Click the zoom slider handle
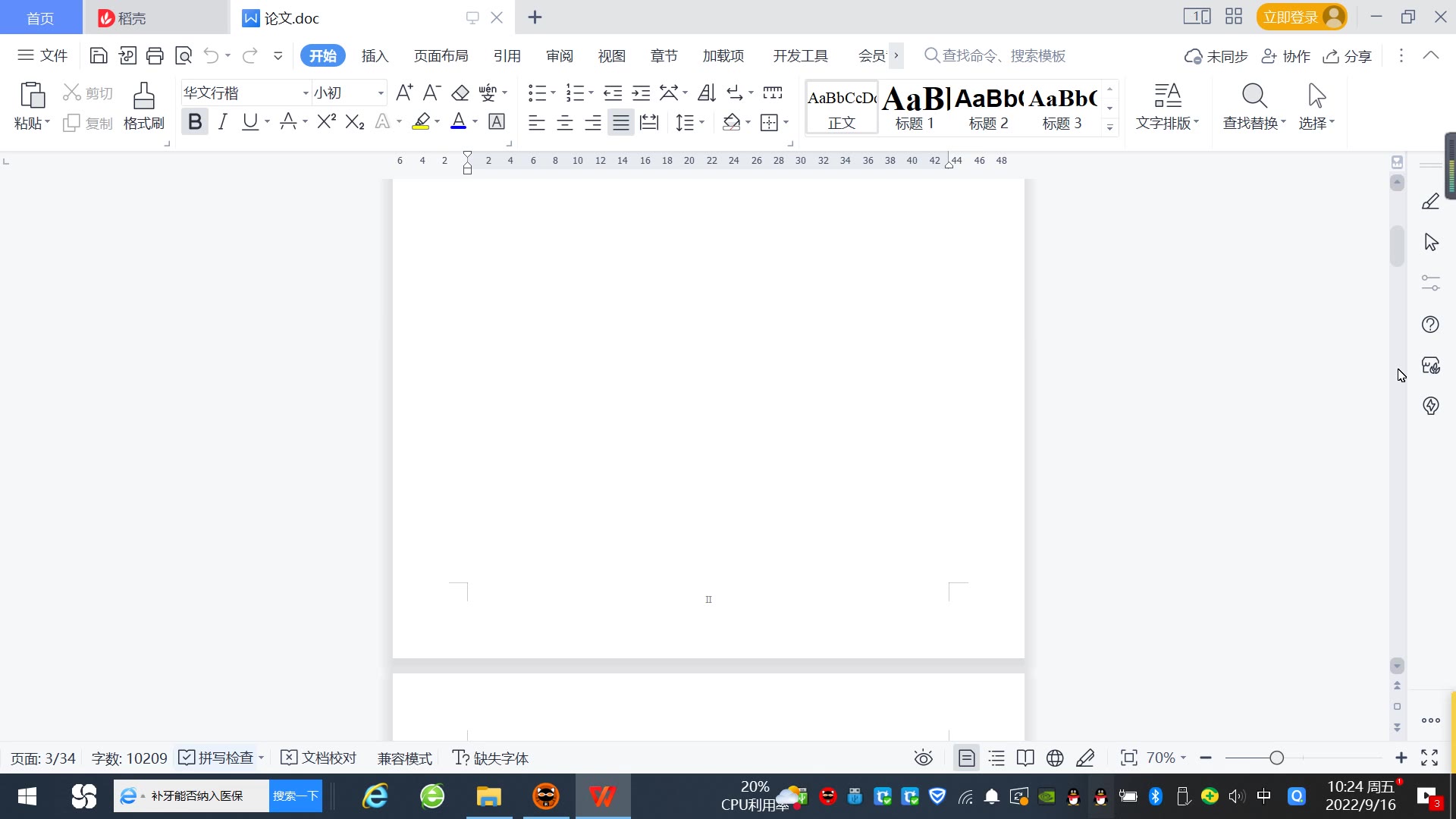Screen dimensions: 1456x819 point(1276,758)
